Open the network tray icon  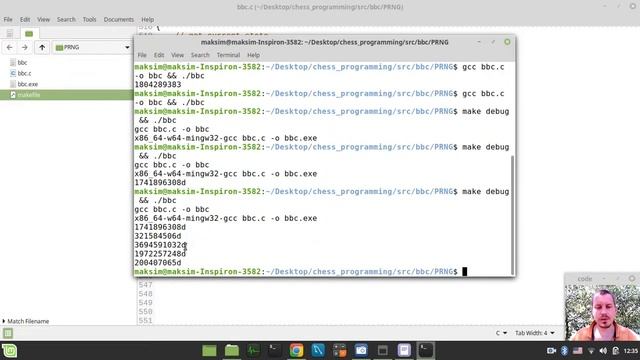point(591,351)
